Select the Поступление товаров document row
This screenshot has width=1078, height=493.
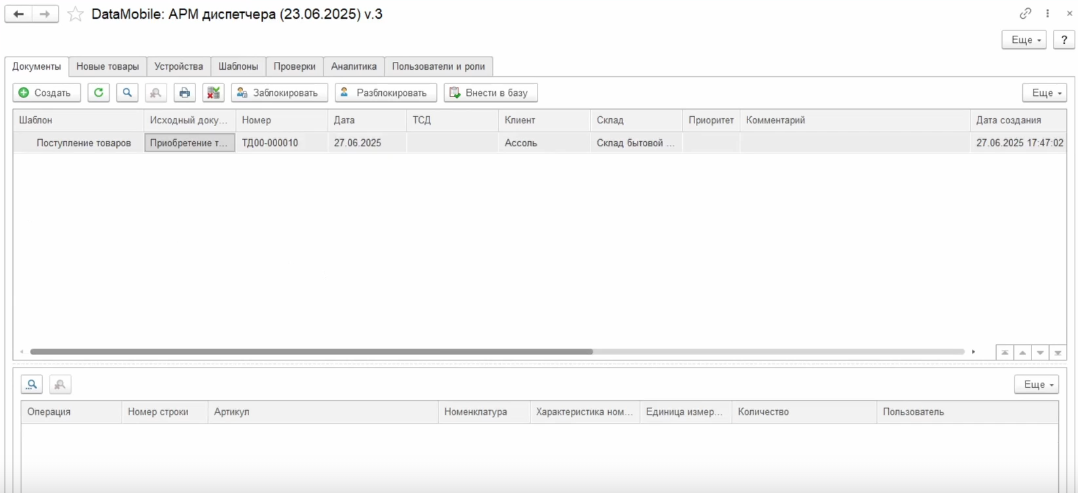[540, 143]
